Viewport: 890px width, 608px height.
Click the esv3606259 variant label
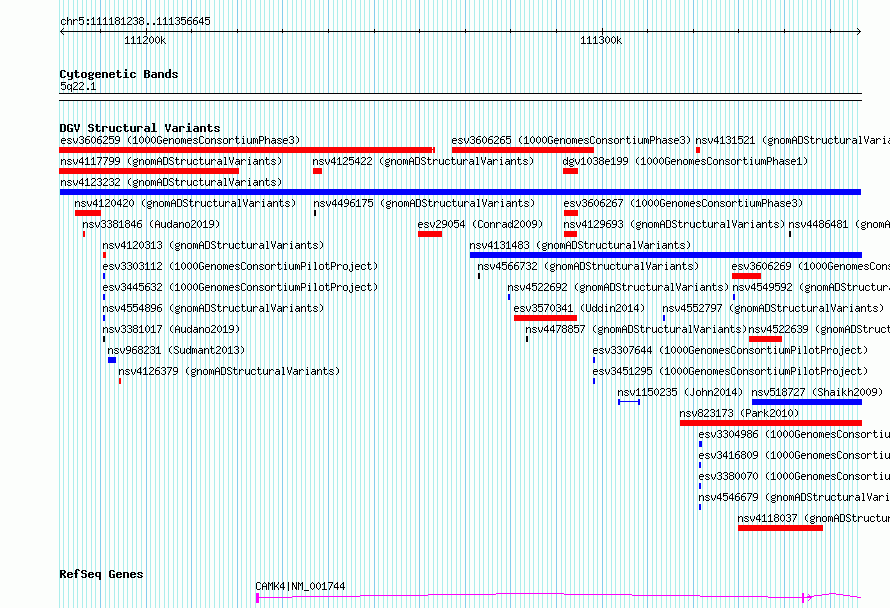coord(180,140)
